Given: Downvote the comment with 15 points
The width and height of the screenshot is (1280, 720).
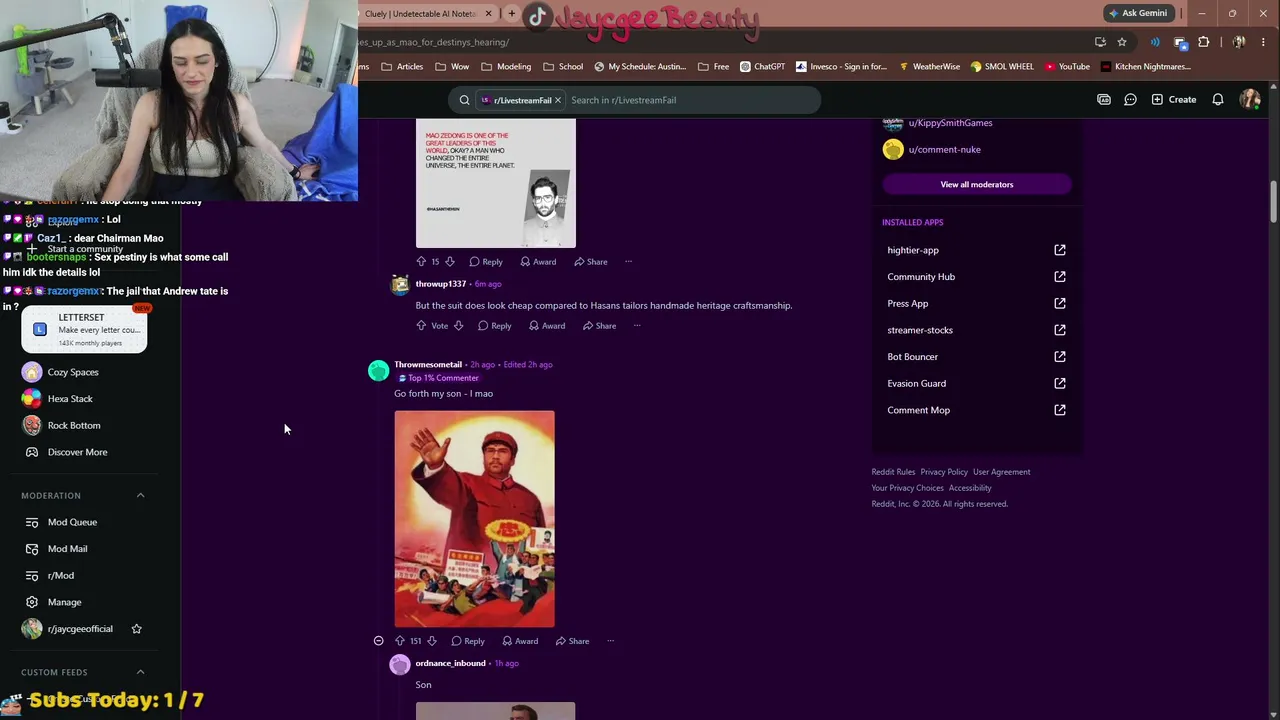Looking at the screenshot, I should pos(450,262).
